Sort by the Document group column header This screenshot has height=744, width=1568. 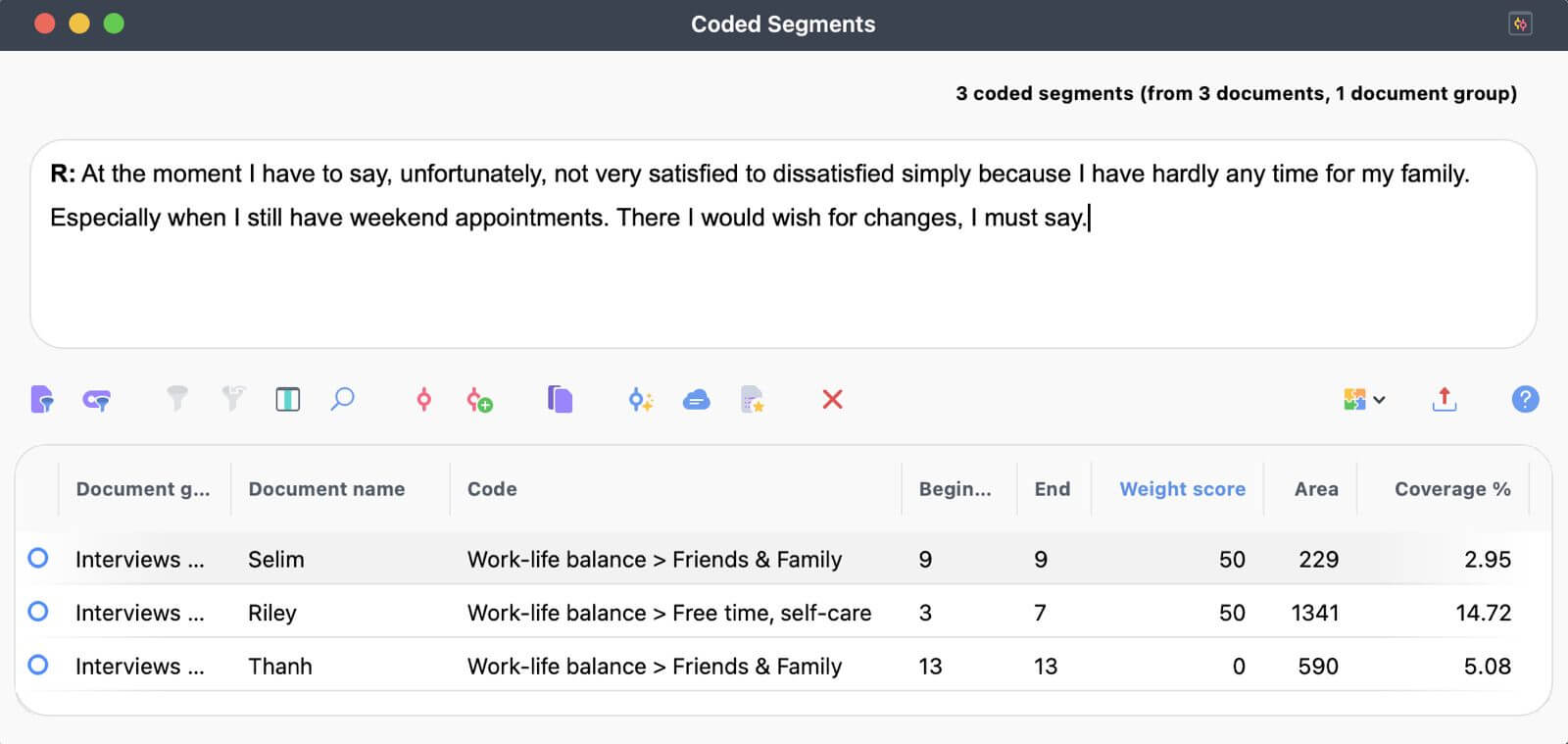(x=143, y=489)
